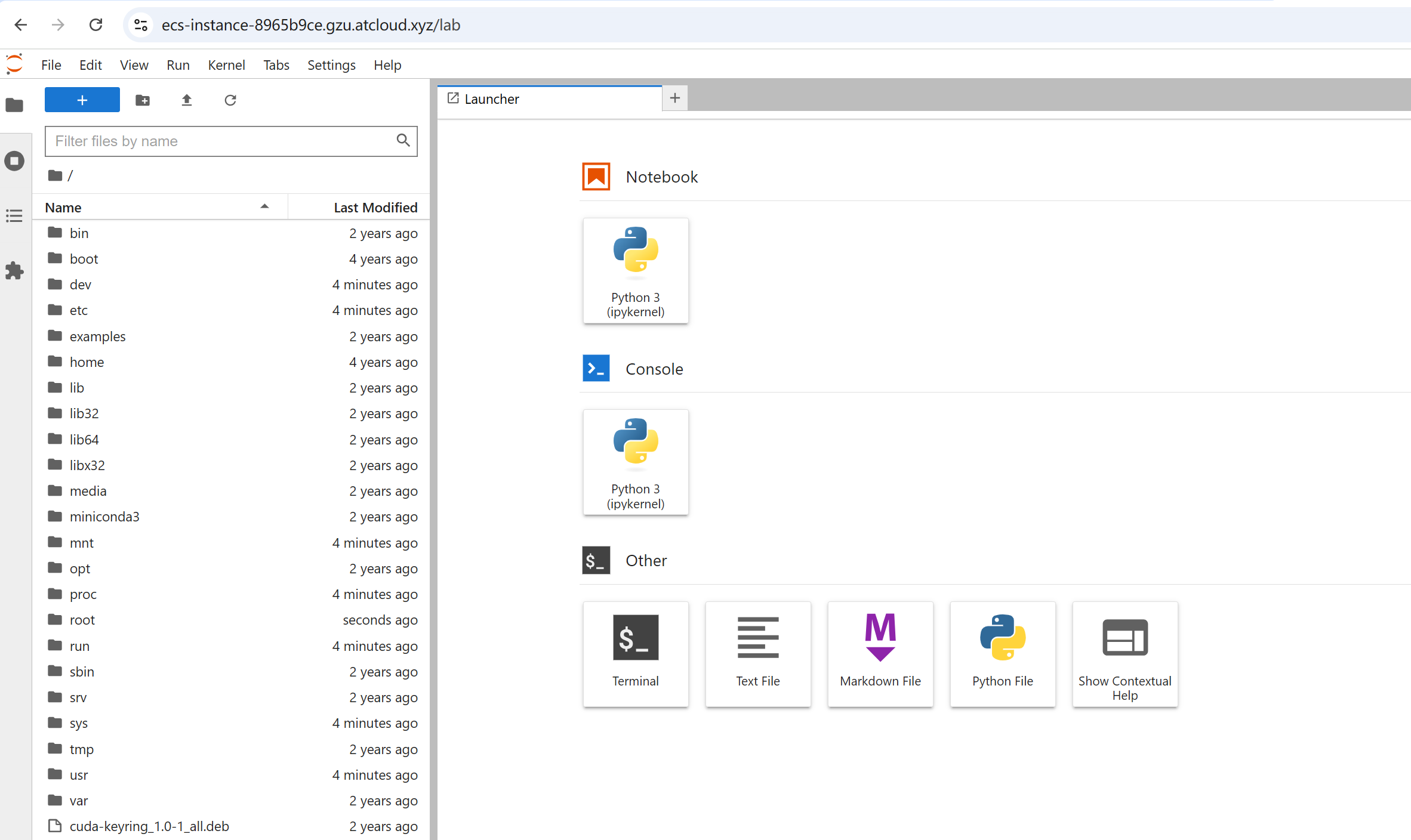This screenshot has width=1411, height=840.
Task: Refresh the file browser list
Action: click(230, 100)
